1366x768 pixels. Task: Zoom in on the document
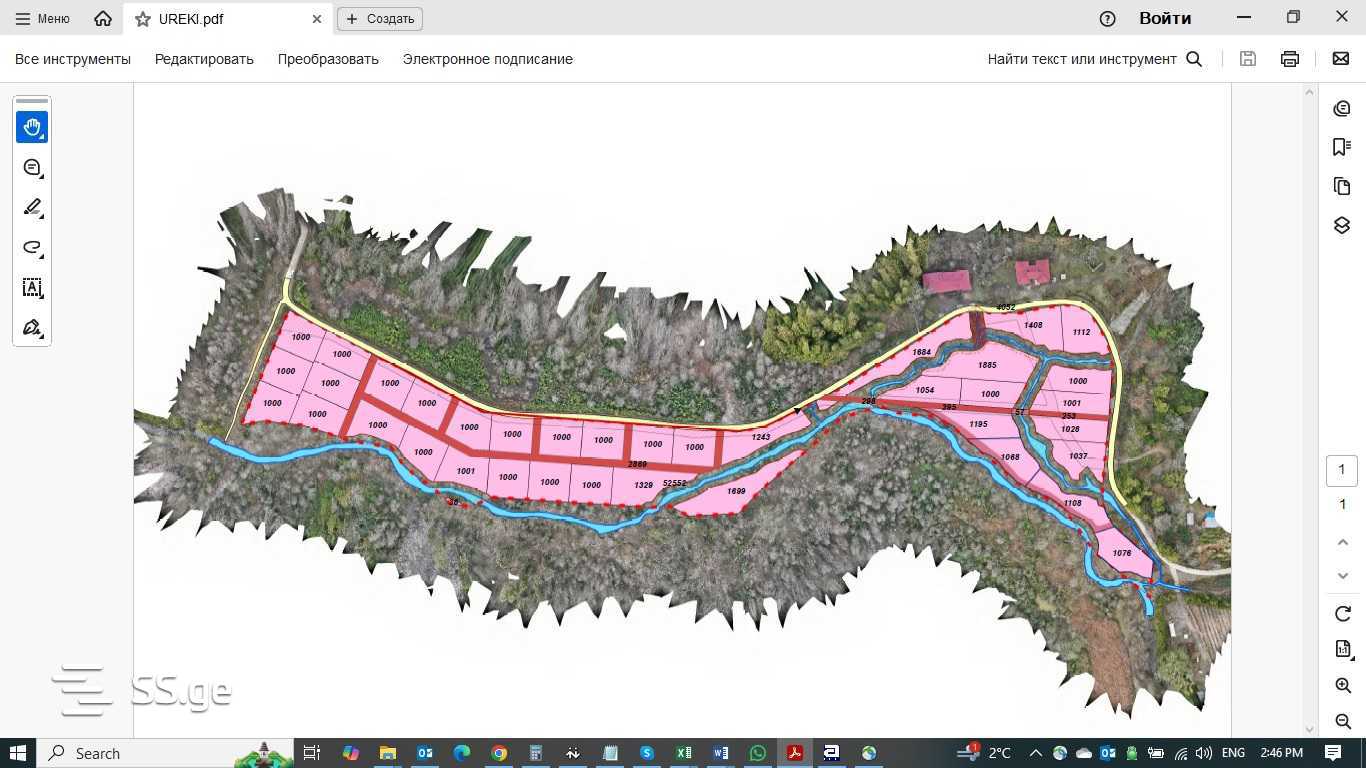tap(1342, 685)
